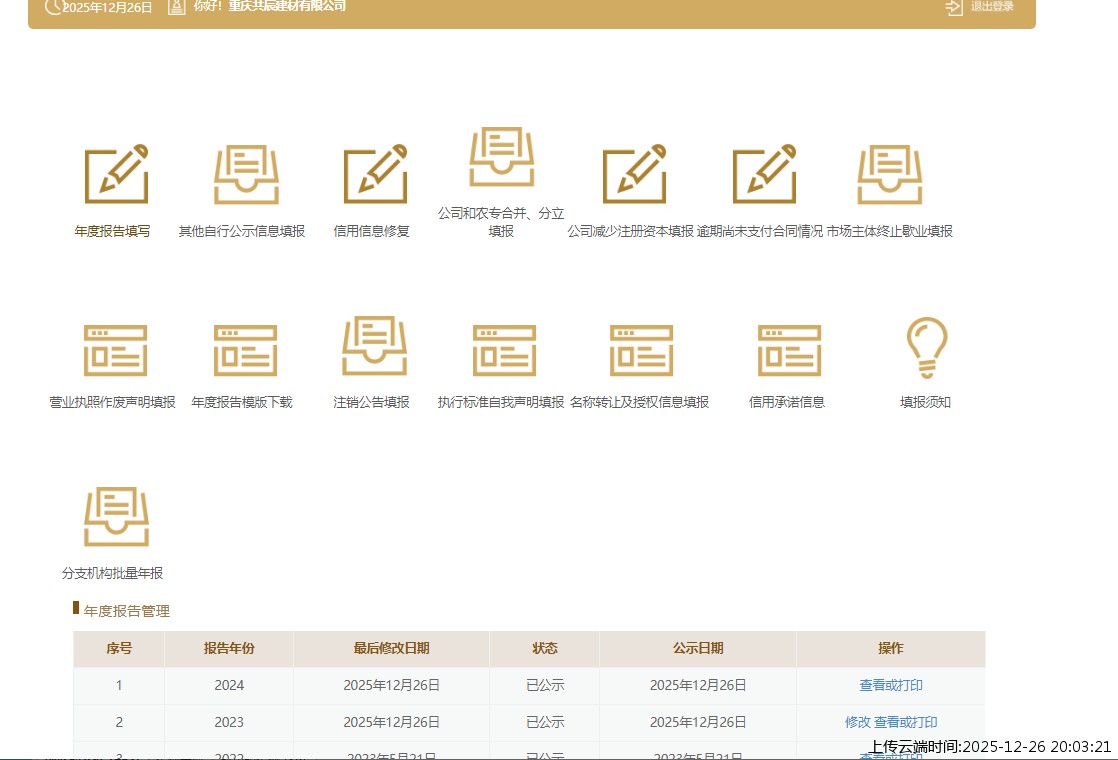The image size is (1118, 760).
Task: Select 公司减少注册资本填报 icon
Action: (634, 176)
